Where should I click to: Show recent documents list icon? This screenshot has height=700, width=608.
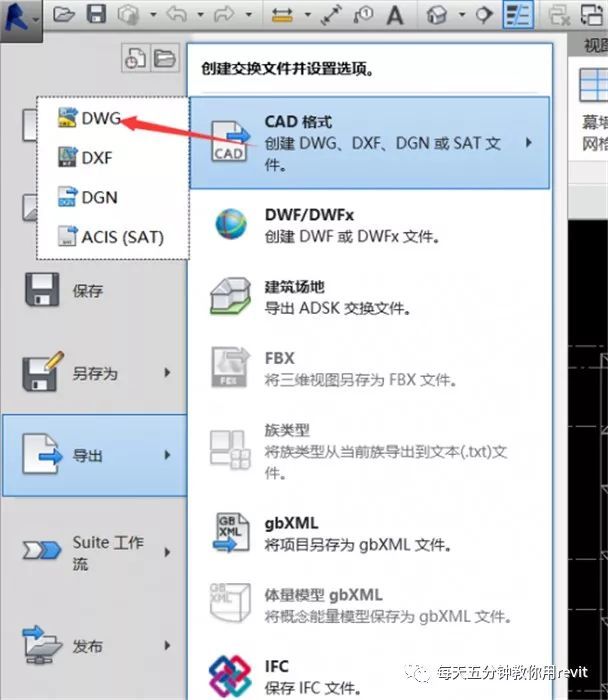pos(135,59)
